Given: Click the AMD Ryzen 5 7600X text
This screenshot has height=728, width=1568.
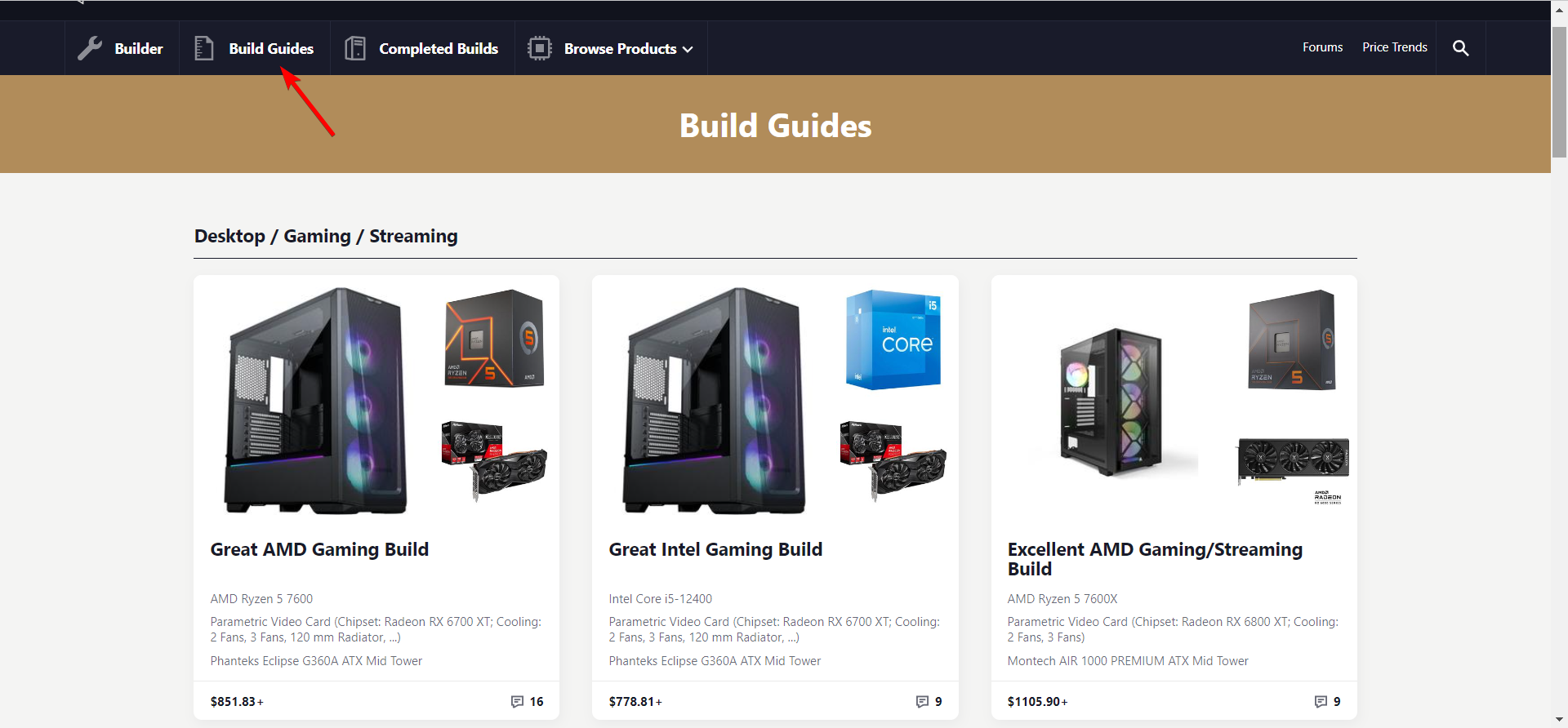Looking at the screenshot, I should pos(1062,599).
